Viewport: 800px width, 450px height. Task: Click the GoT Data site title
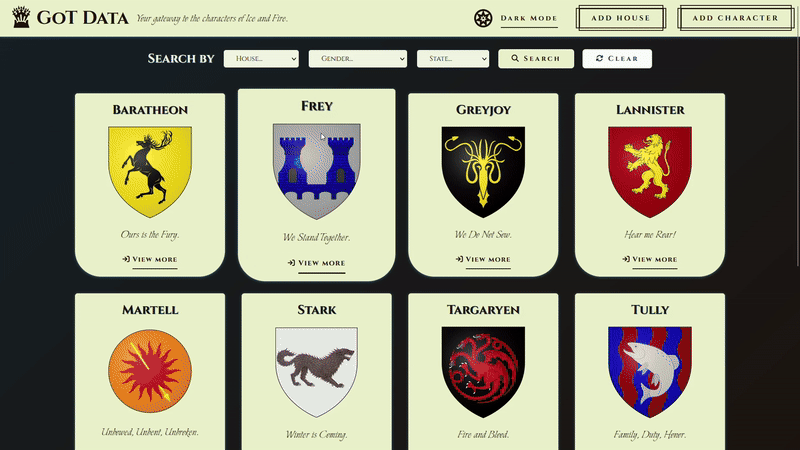83,18
